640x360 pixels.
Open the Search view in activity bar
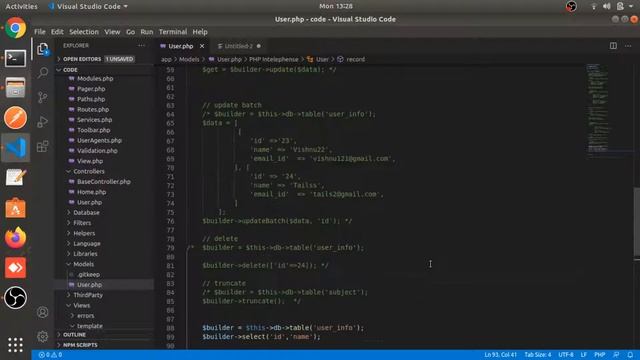pyautogui.click(x=43, y=73)
